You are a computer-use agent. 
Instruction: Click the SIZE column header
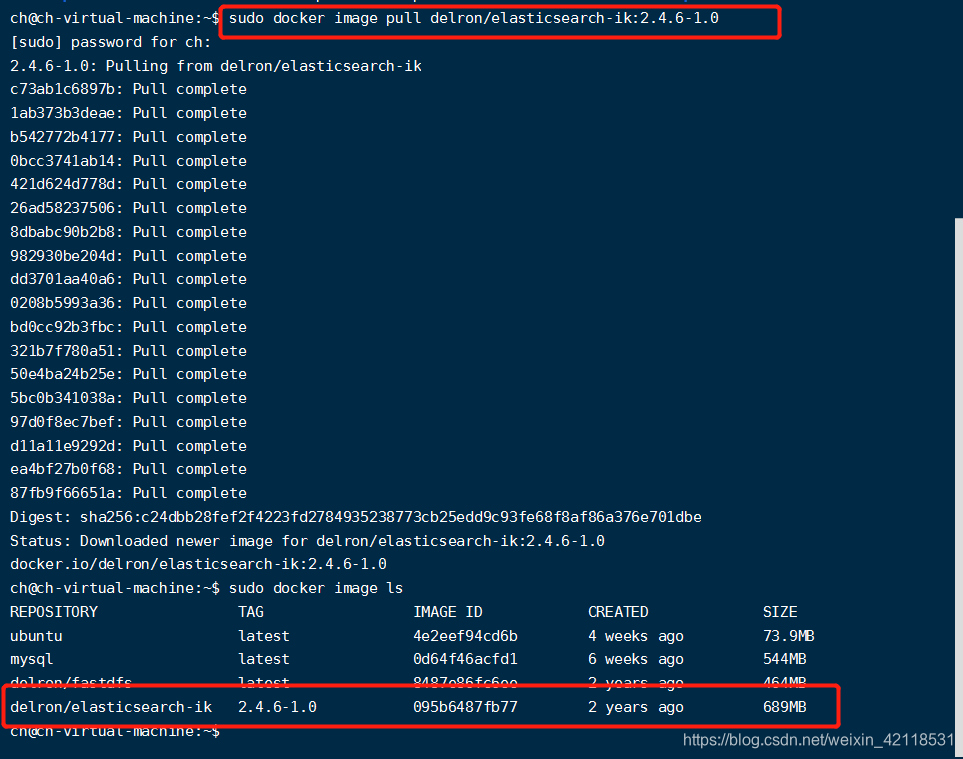pos(780,612)
